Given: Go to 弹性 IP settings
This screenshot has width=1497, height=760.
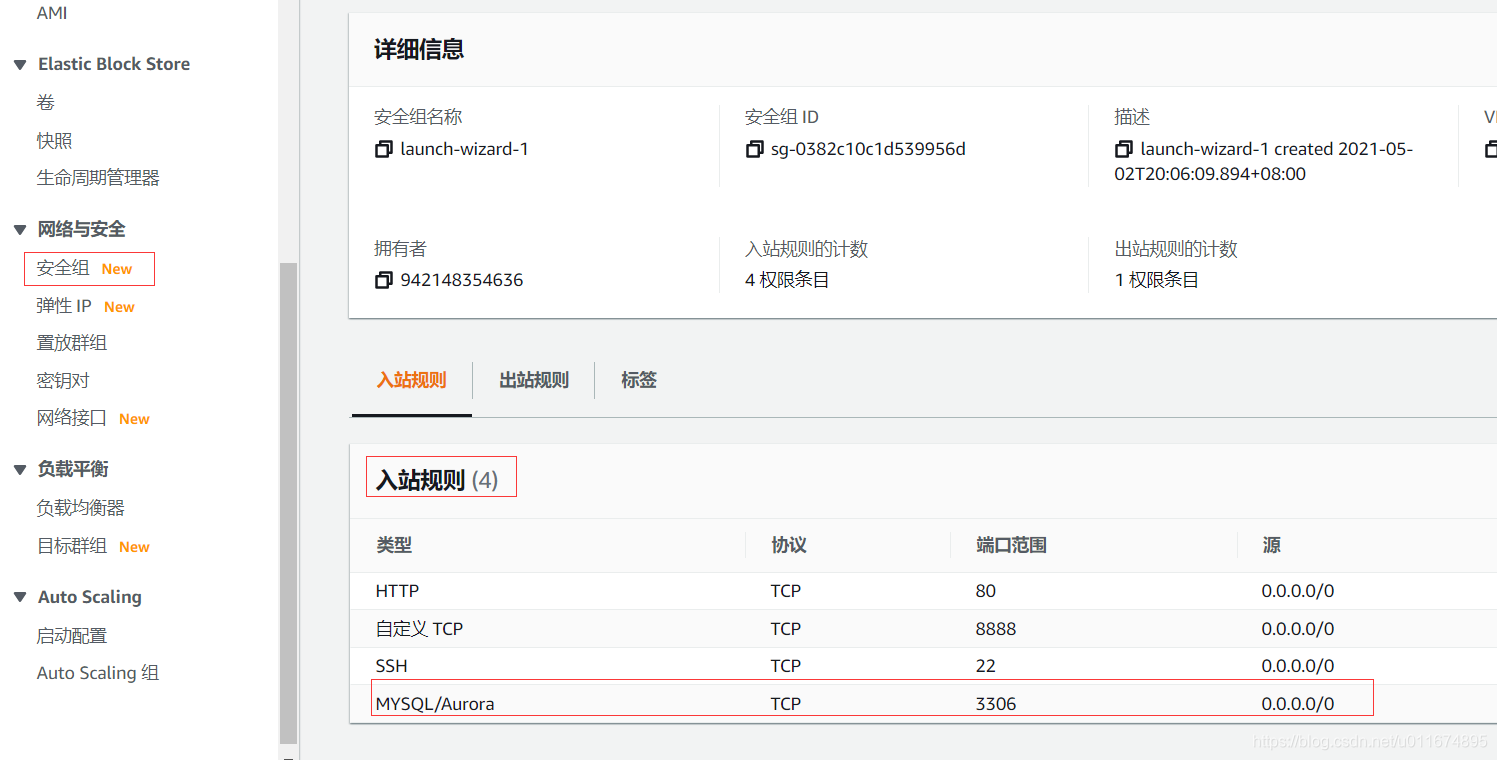Looking at the screenshot, I should click(x=70, y=305).
